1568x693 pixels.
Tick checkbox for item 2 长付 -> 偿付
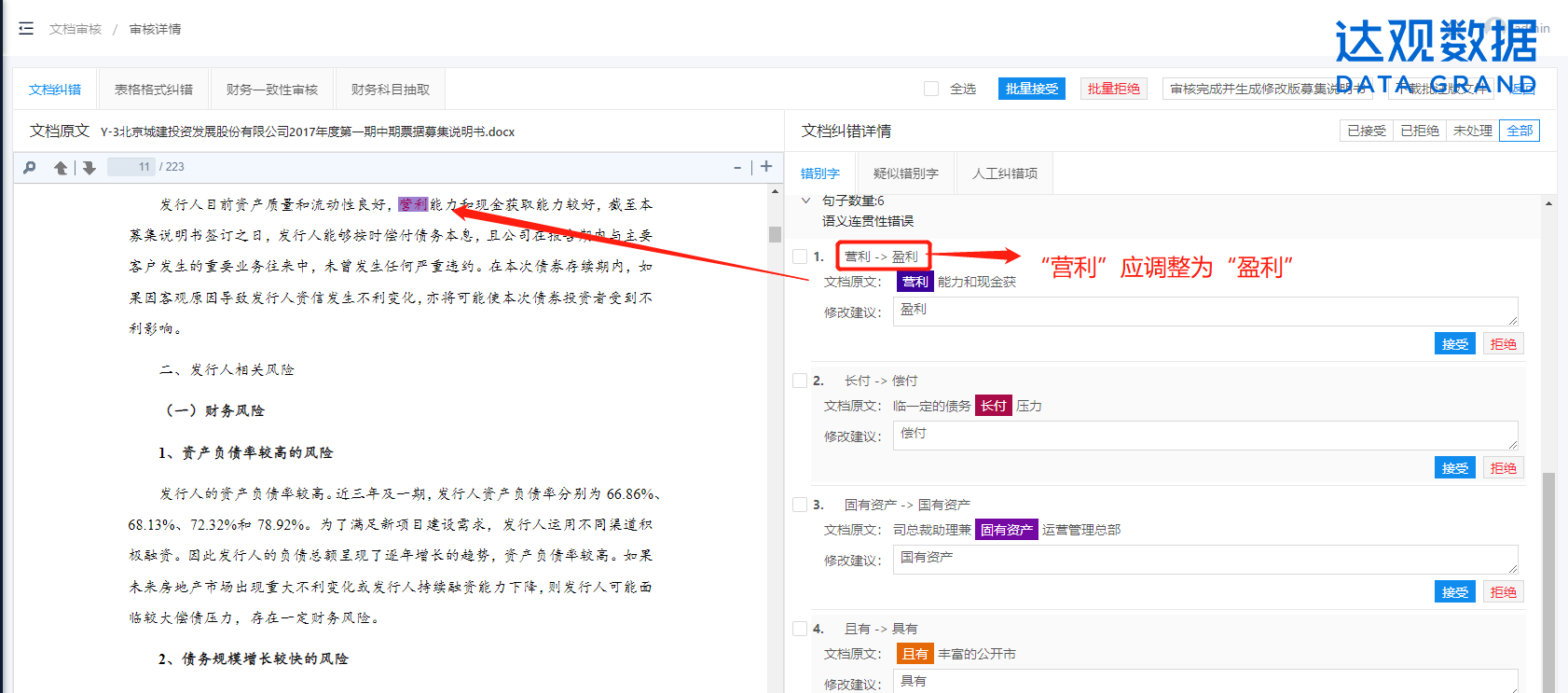tap(800, 381)
